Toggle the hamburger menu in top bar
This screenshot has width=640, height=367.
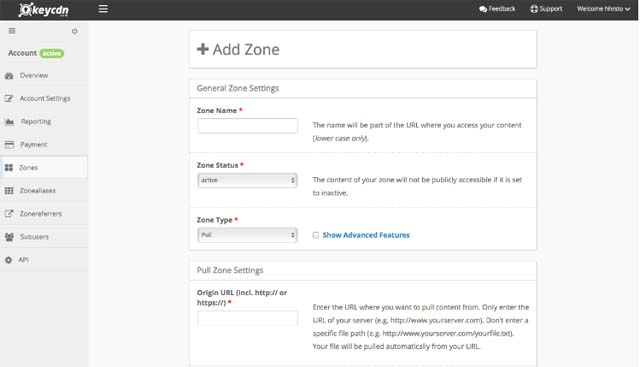coord(103,9)
